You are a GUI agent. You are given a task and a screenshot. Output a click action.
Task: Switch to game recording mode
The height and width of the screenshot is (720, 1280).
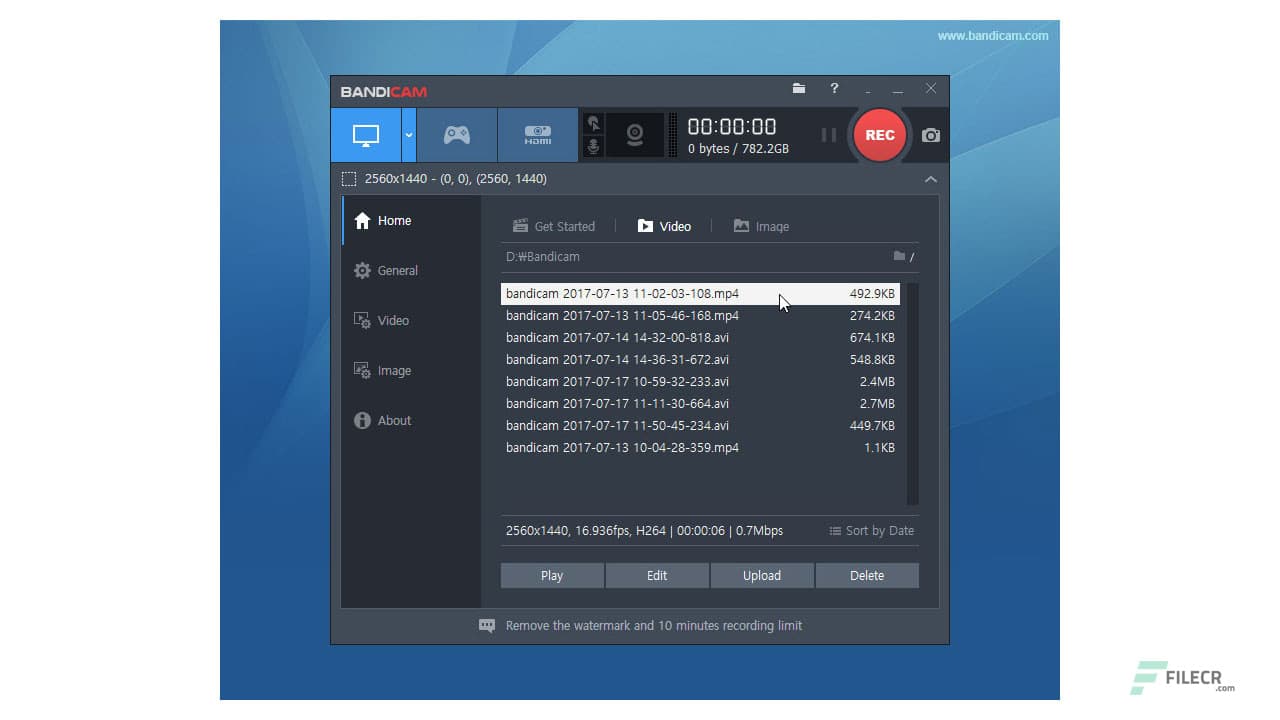(457, 134)
